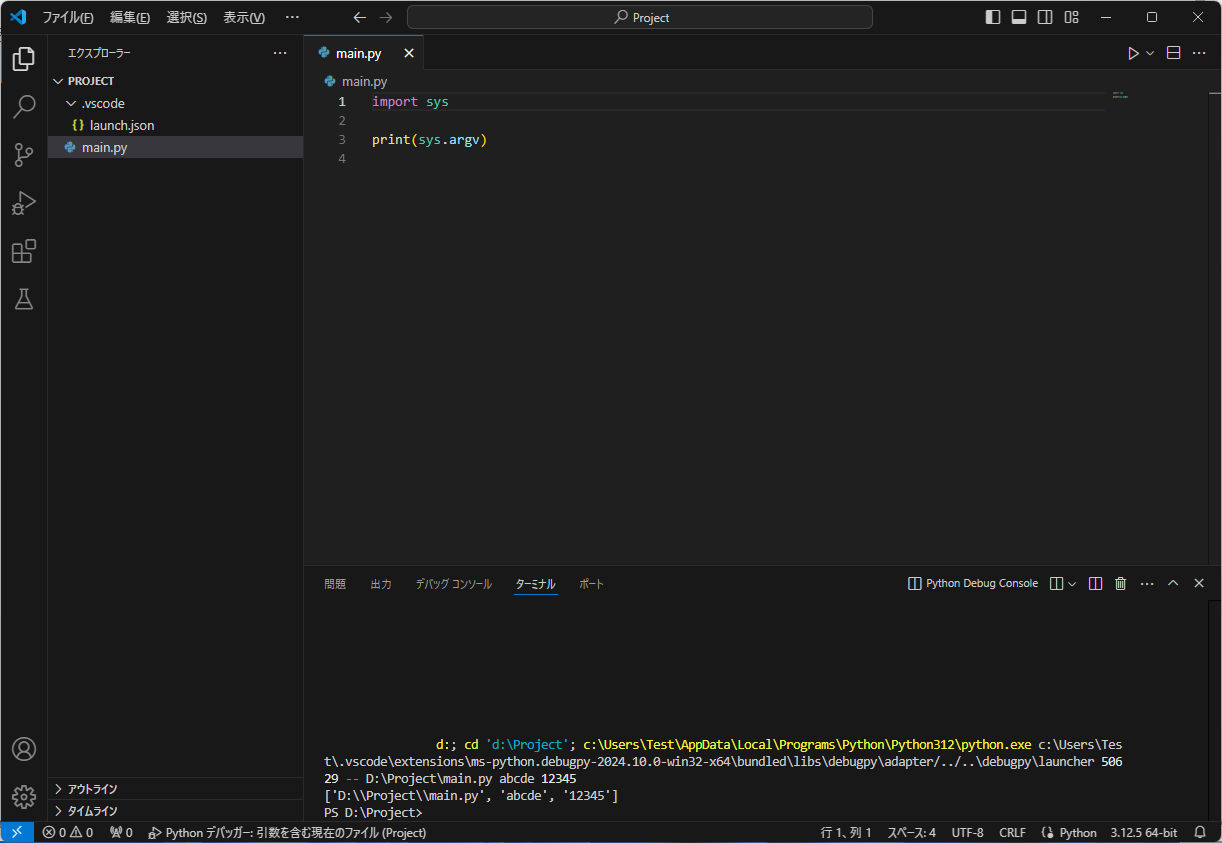Click the VS Code logo icon

18,17
